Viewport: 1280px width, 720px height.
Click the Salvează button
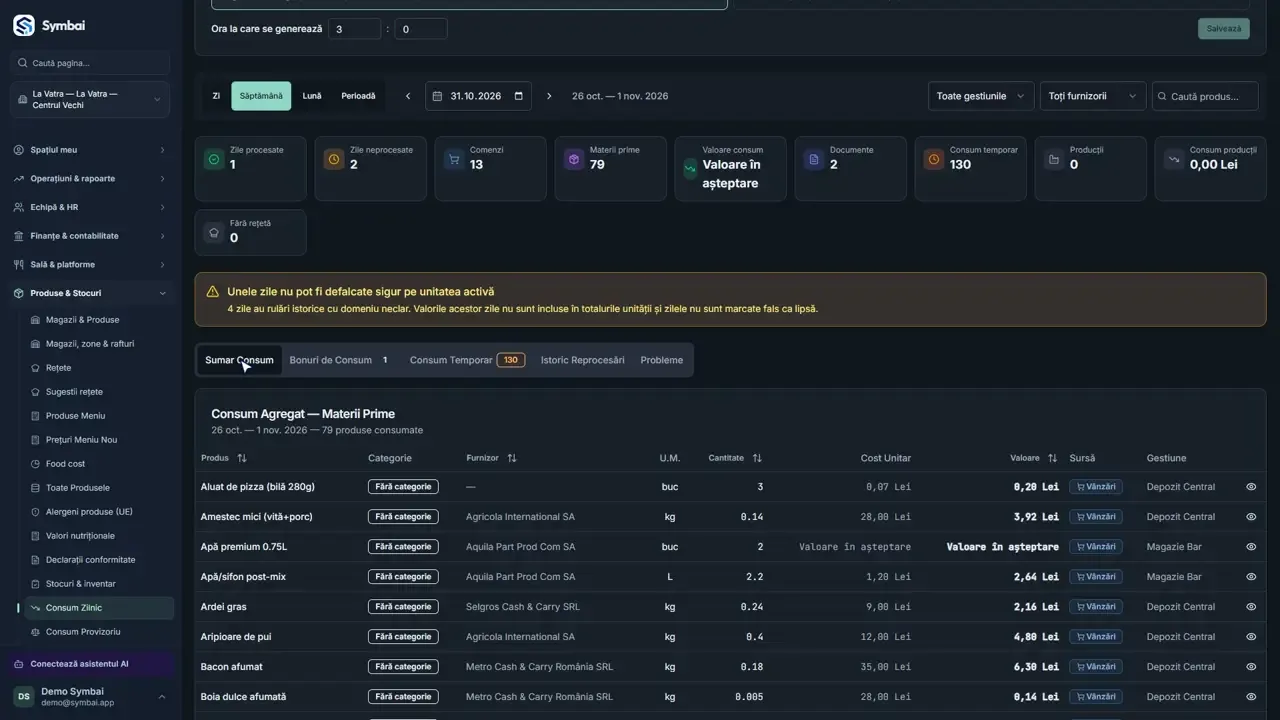(1224, 28)
